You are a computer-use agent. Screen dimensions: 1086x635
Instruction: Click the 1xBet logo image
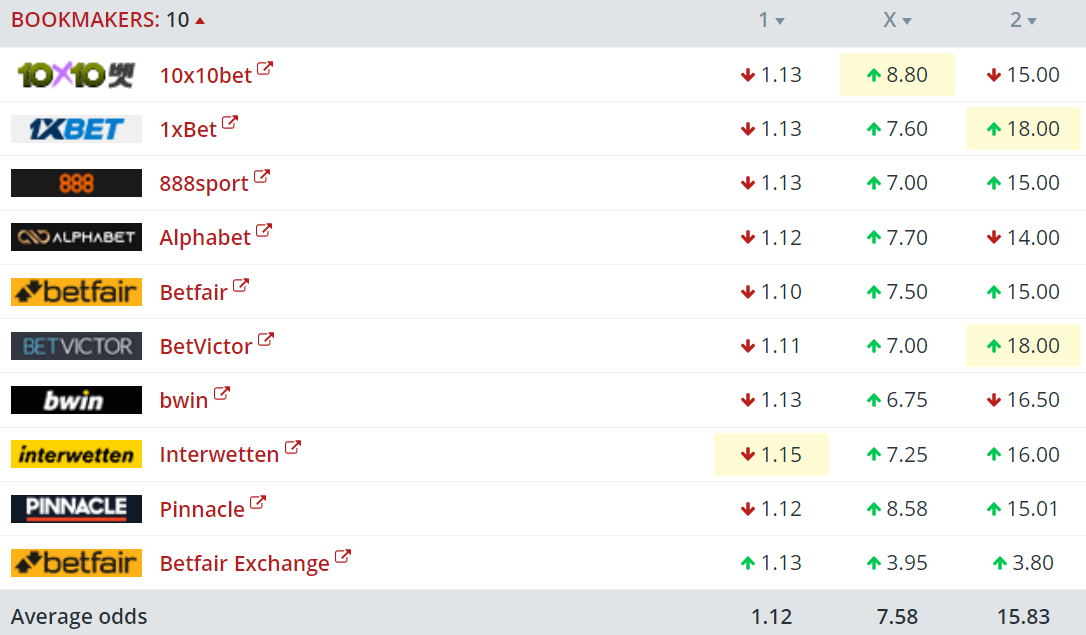pos(76,129)
